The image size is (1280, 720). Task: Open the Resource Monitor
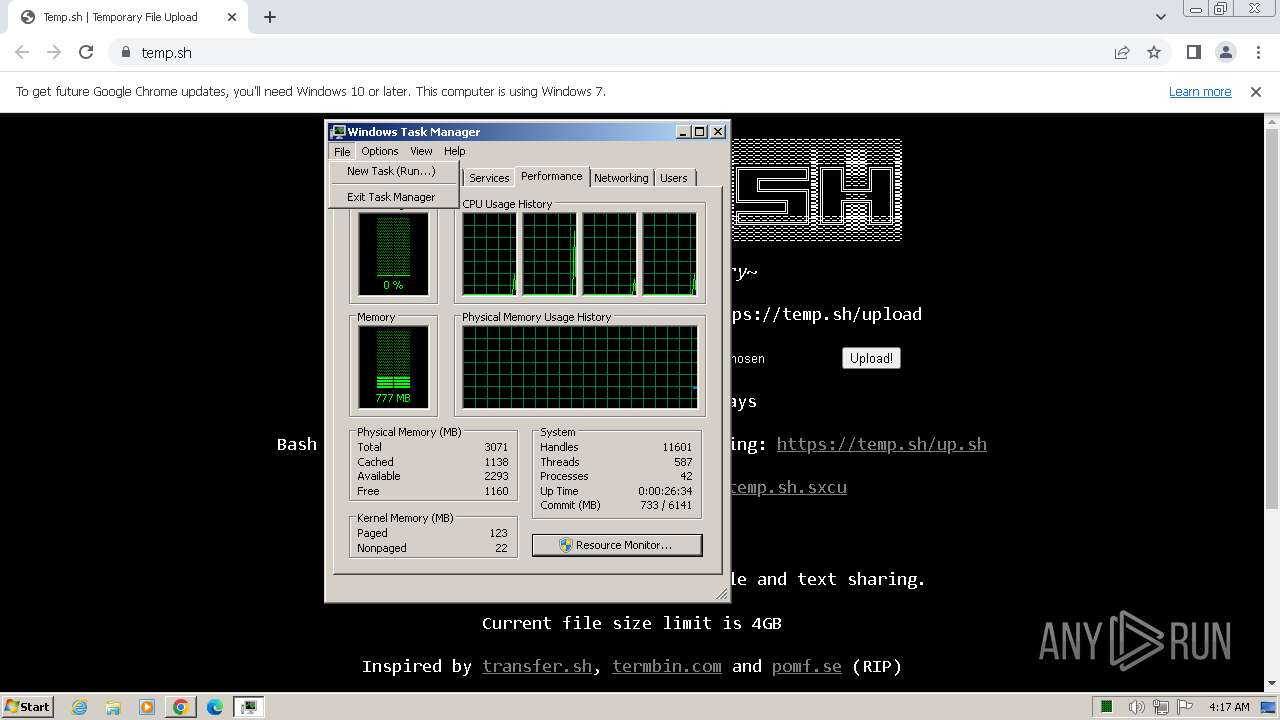coord(617,545)
